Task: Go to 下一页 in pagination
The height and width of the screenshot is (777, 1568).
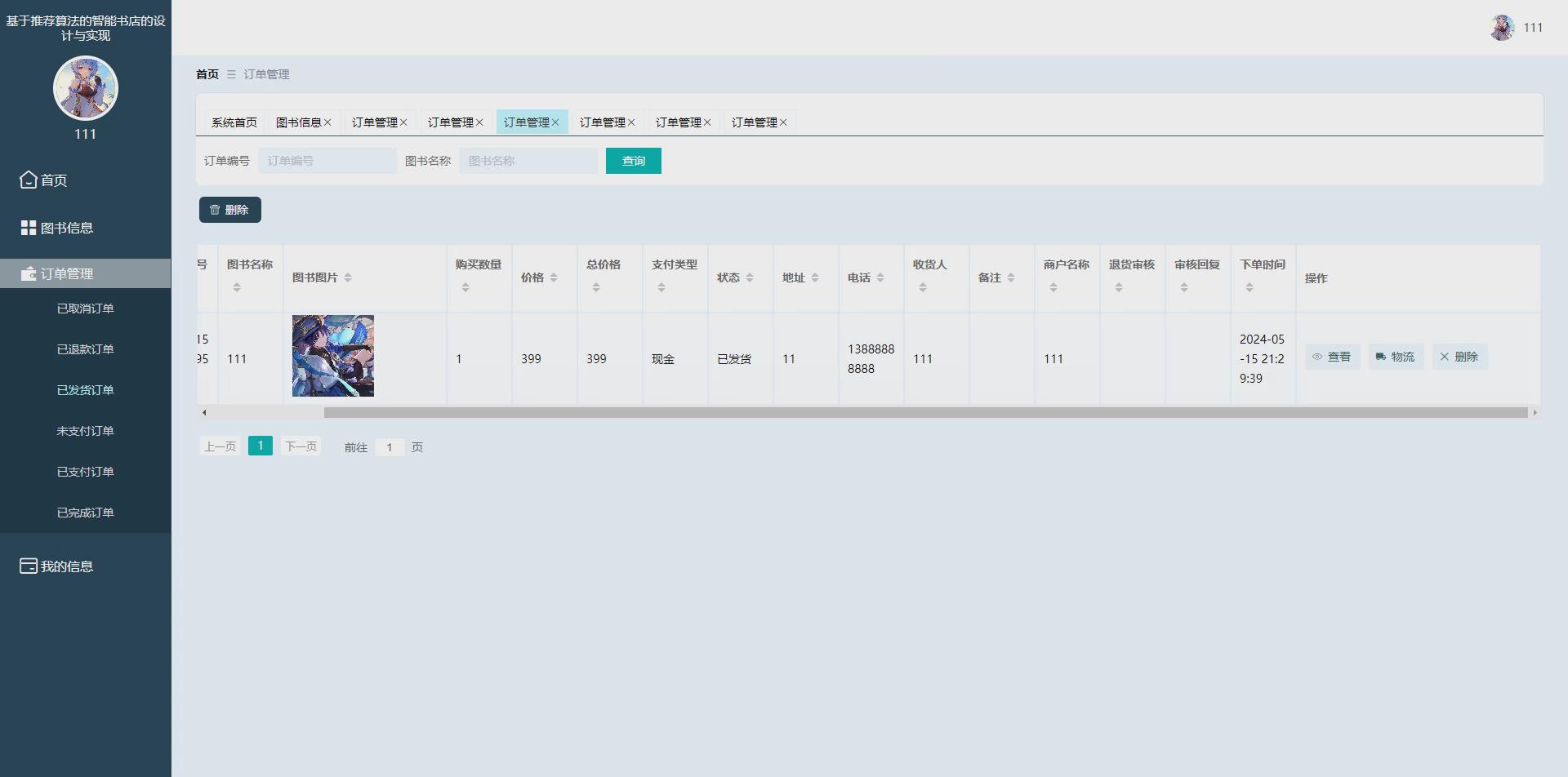Action: click(301, 446)
